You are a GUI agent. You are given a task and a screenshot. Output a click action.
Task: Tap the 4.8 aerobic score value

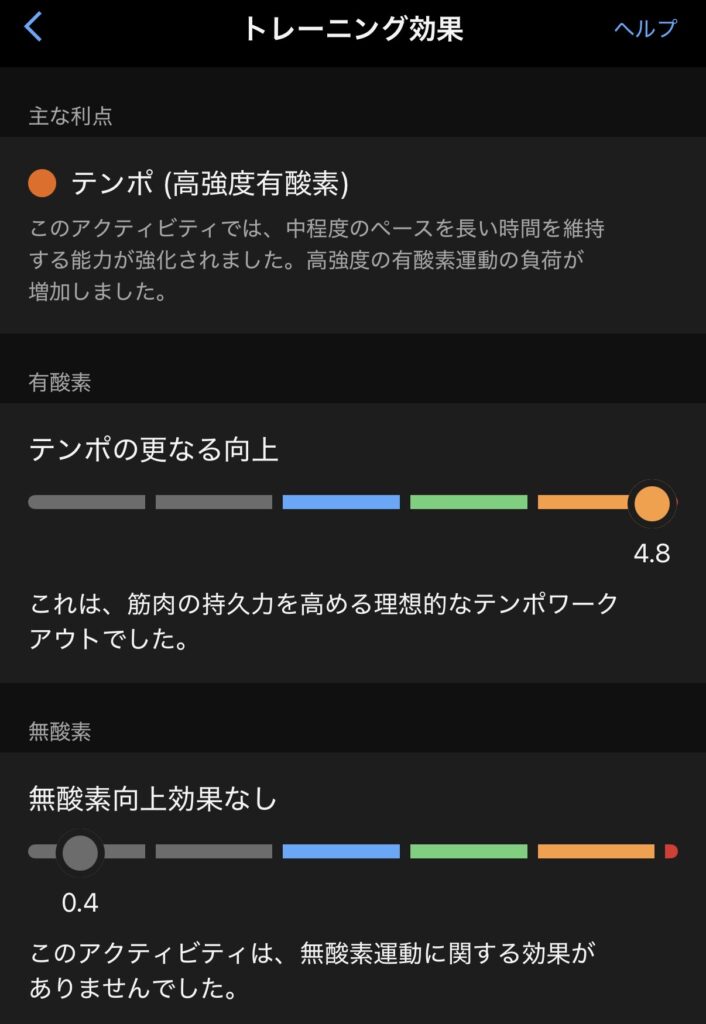(652, 553)
